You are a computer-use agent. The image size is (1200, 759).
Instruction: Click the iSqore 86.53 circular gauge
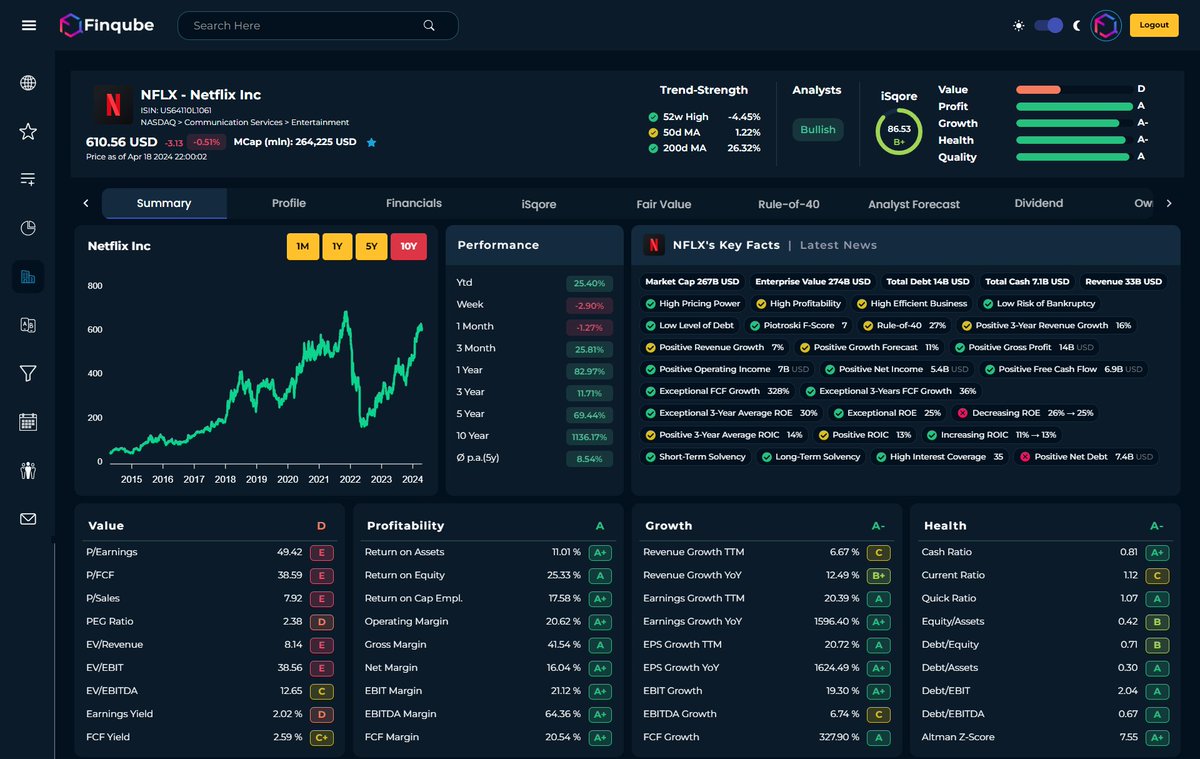pyautogui.click(x=899, y=132)
